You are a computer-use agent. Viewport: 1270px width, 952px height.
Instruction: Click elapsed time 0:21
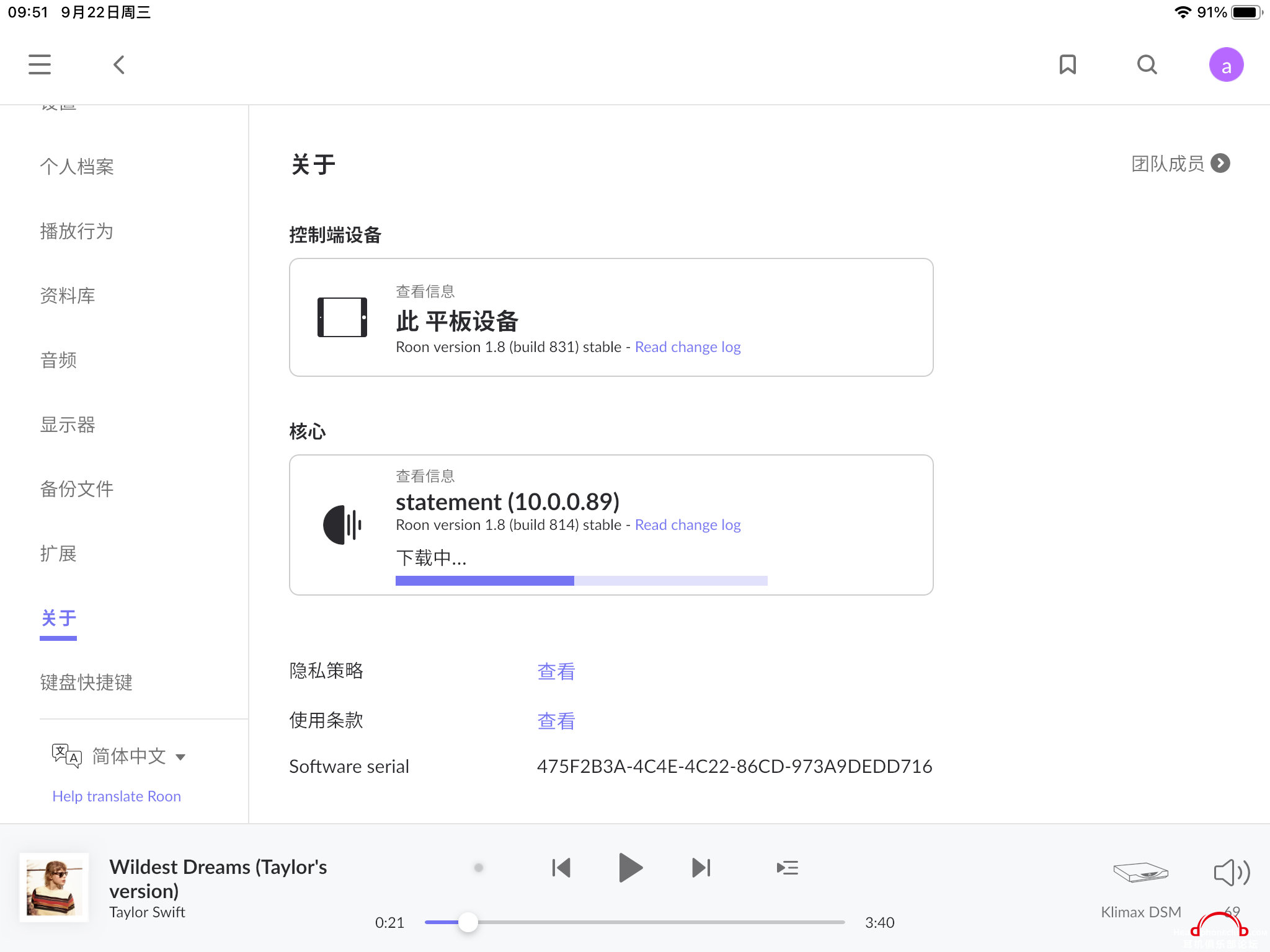pyautogui.click(x=389, y=922)
